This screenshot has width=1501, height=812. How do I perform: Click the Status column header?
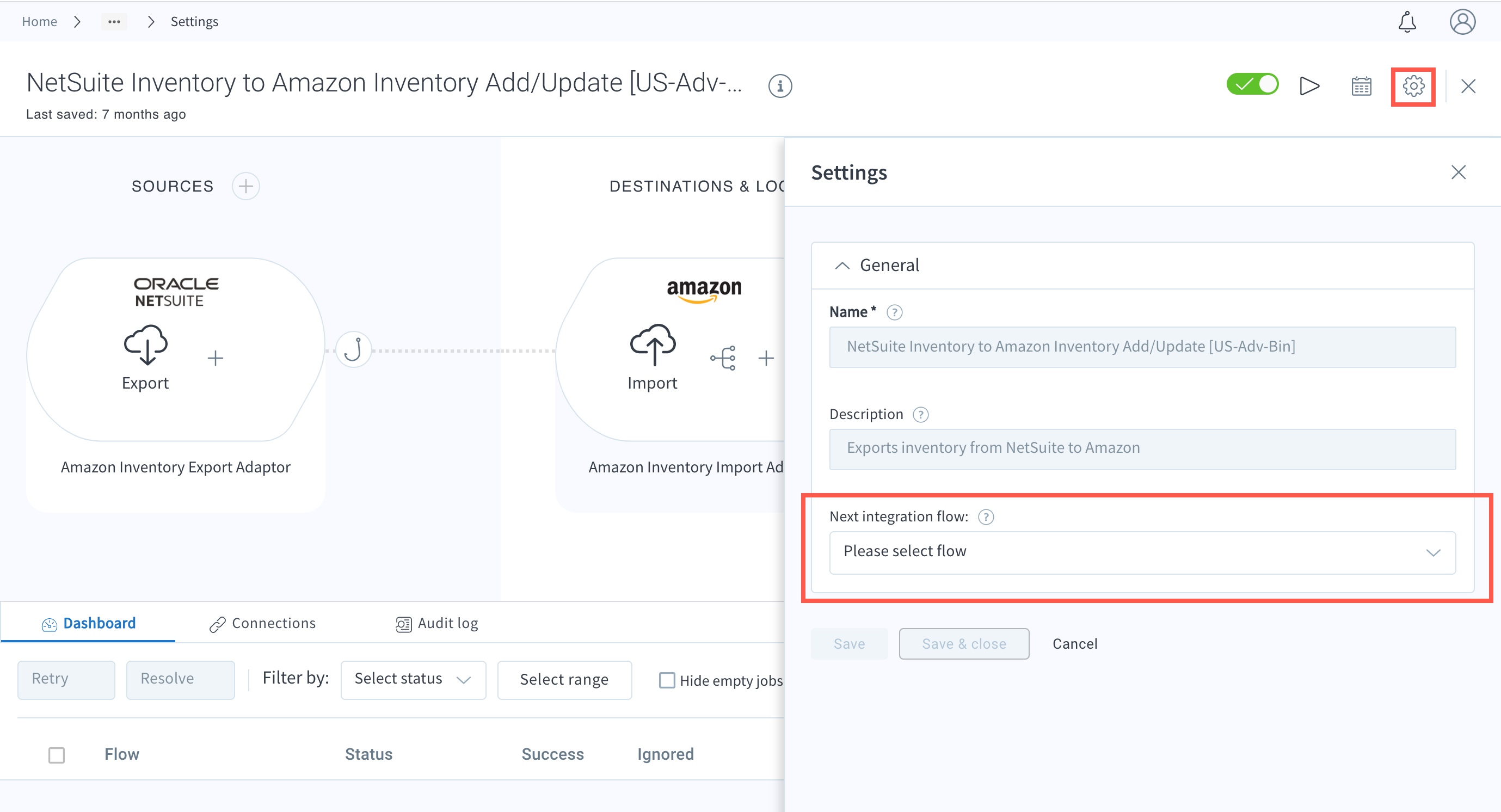point(368,754)
